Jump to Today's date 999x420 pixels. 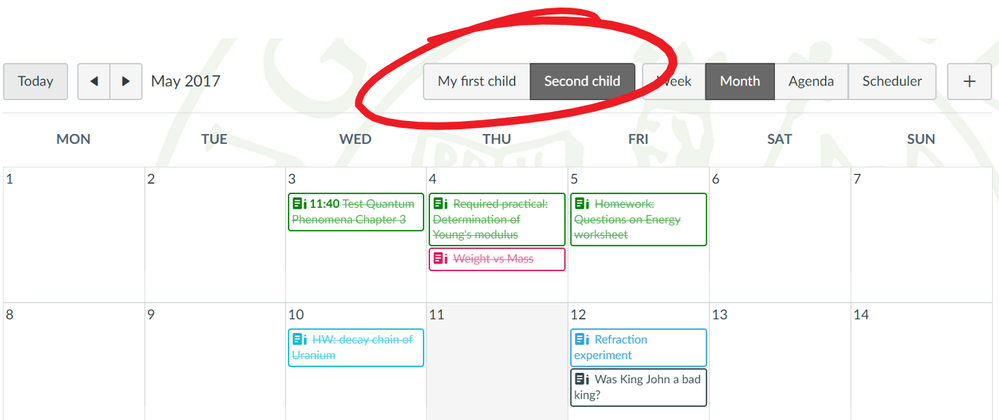click(35, 82)
